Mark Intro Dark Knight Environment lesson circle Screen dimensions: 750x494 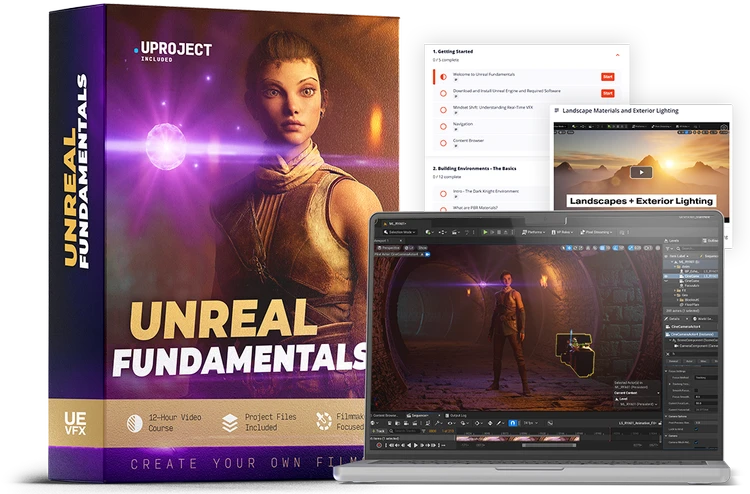[x=443, y=194]
